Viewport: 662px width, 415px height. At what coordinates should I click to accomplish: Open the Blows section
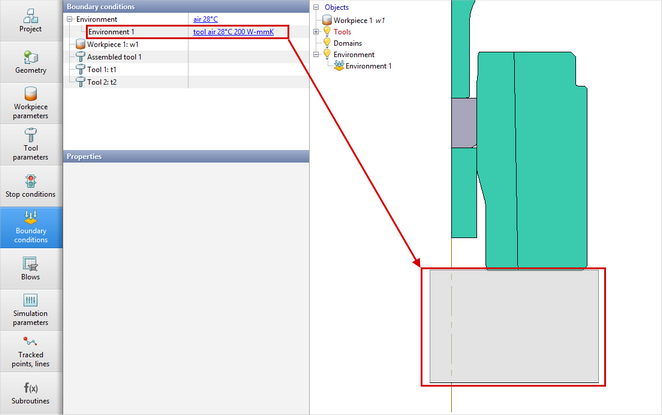point(30,269)
